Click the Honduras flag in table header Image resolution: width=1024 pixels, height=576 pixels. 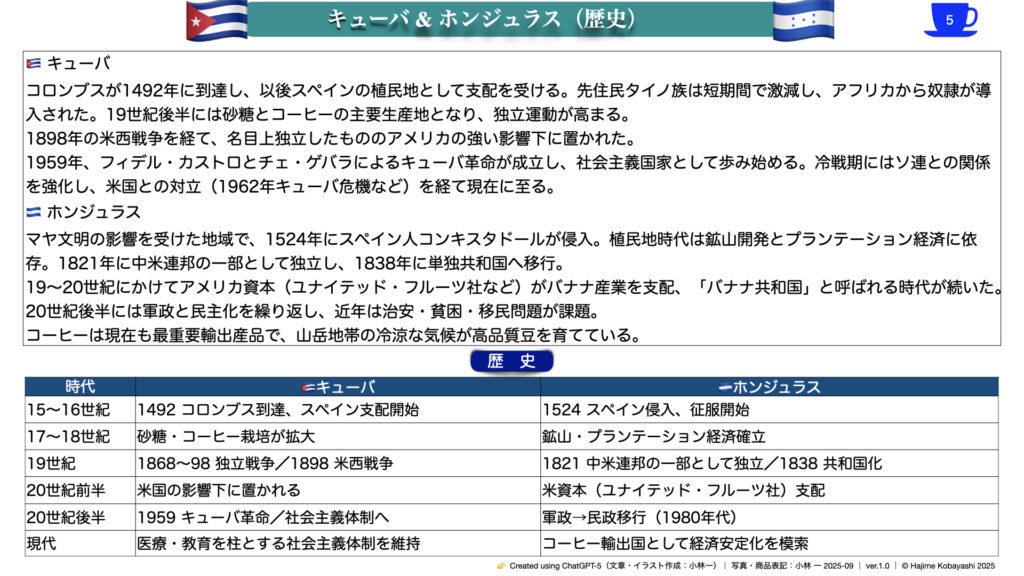pyautogui.click(x=725, y=388)
